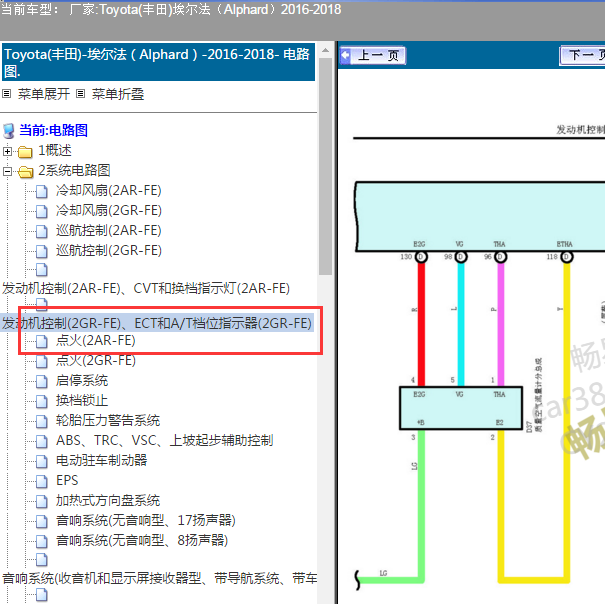This screenshot has width=605, height=604.
Task: Click the 当前:电路图 computer icon
Action: [9, 131]
